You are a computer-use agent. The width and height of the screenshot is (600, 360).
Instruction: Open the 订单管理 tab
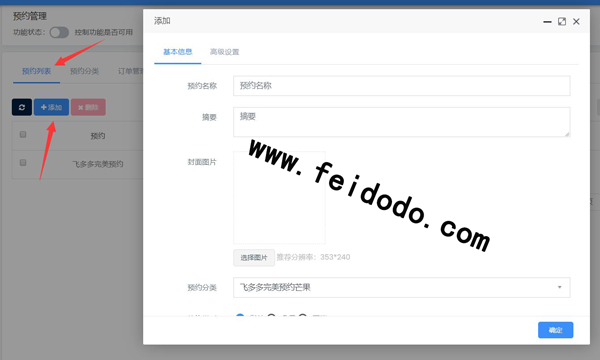click(x=130, y=71)
